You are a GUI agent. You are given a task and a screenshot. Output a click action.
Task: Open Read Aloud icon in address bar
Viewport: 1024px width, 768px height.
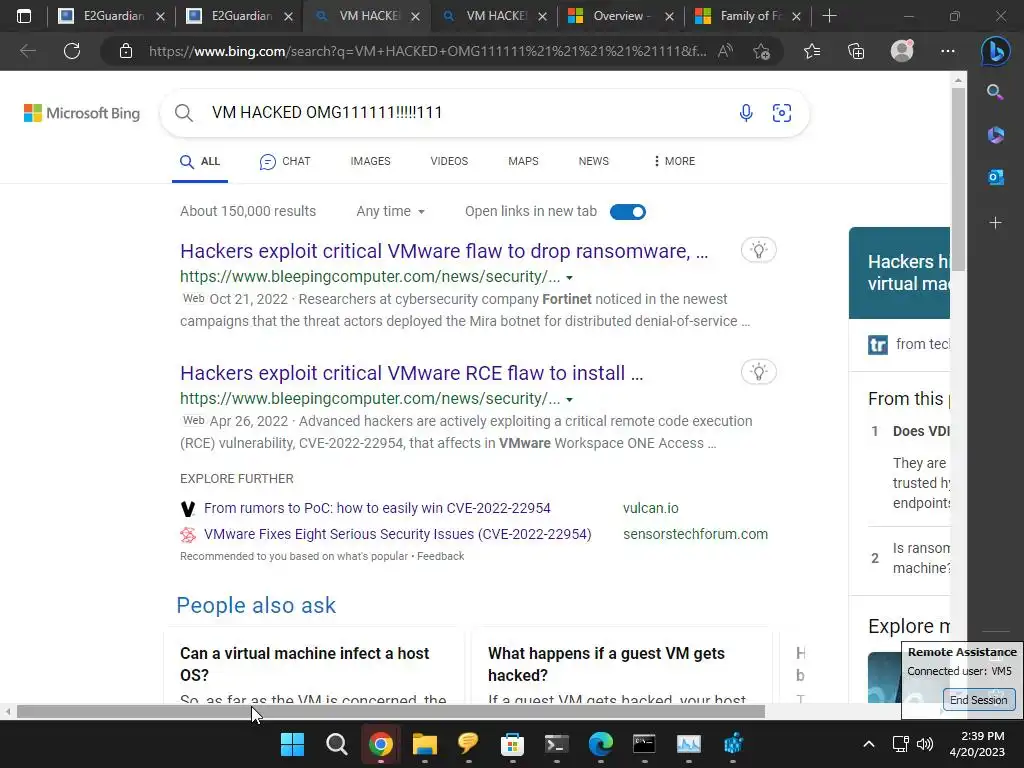[725, 51]
